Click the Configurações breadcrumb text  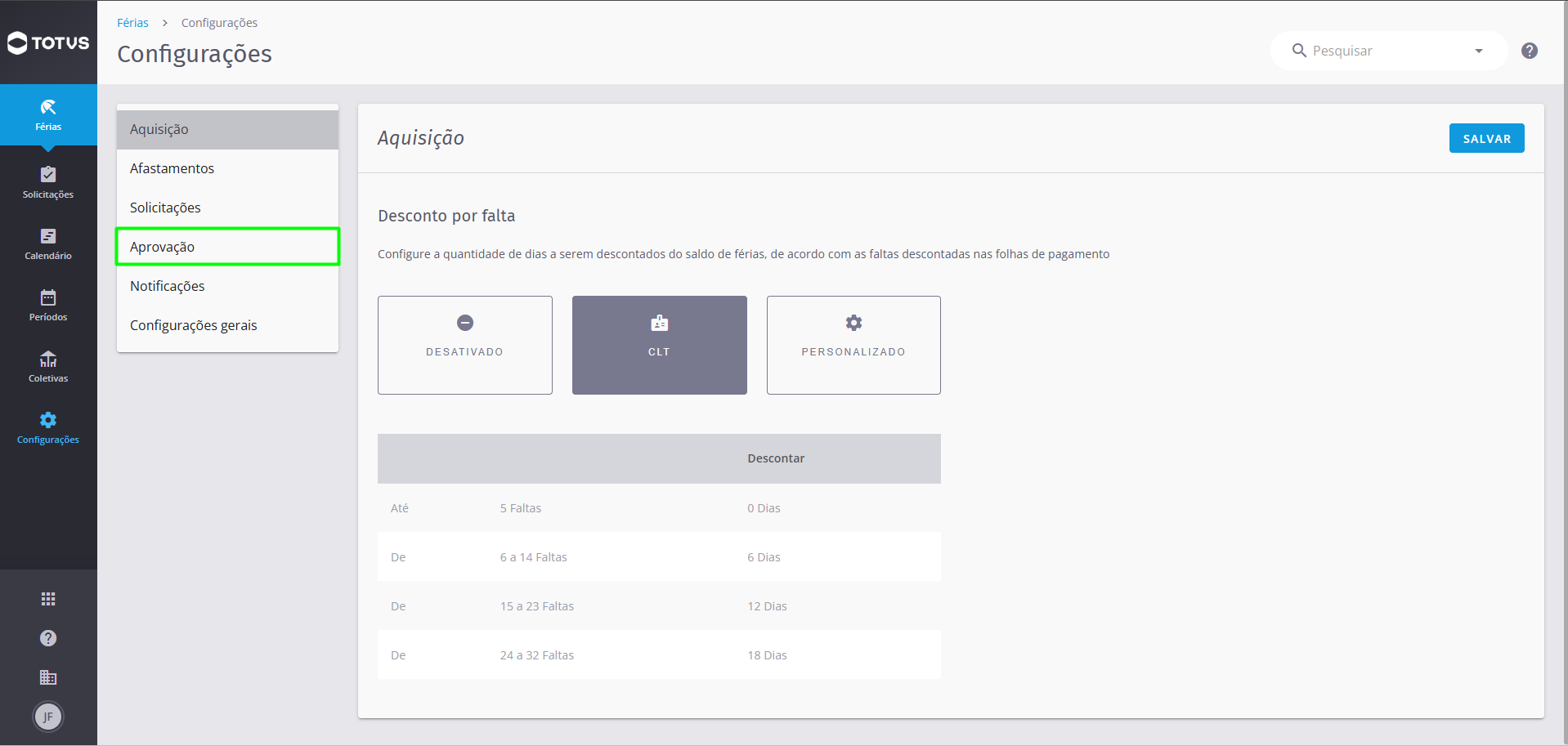[x=219, y=23]
